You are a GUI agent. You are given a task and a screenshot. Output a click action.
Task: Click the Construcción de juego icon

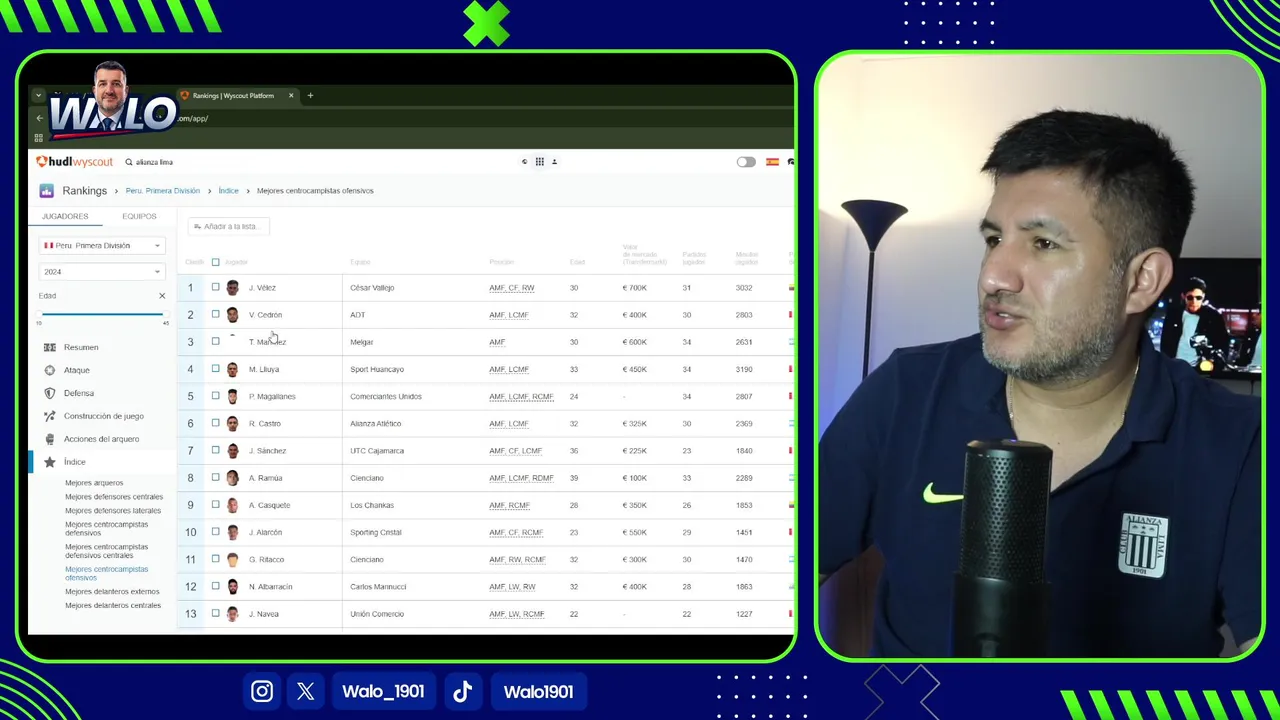[50, 416]
